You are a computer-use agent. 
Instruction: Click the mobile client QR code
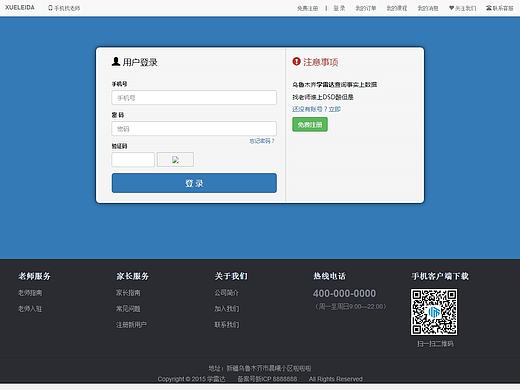pos(434,312)
